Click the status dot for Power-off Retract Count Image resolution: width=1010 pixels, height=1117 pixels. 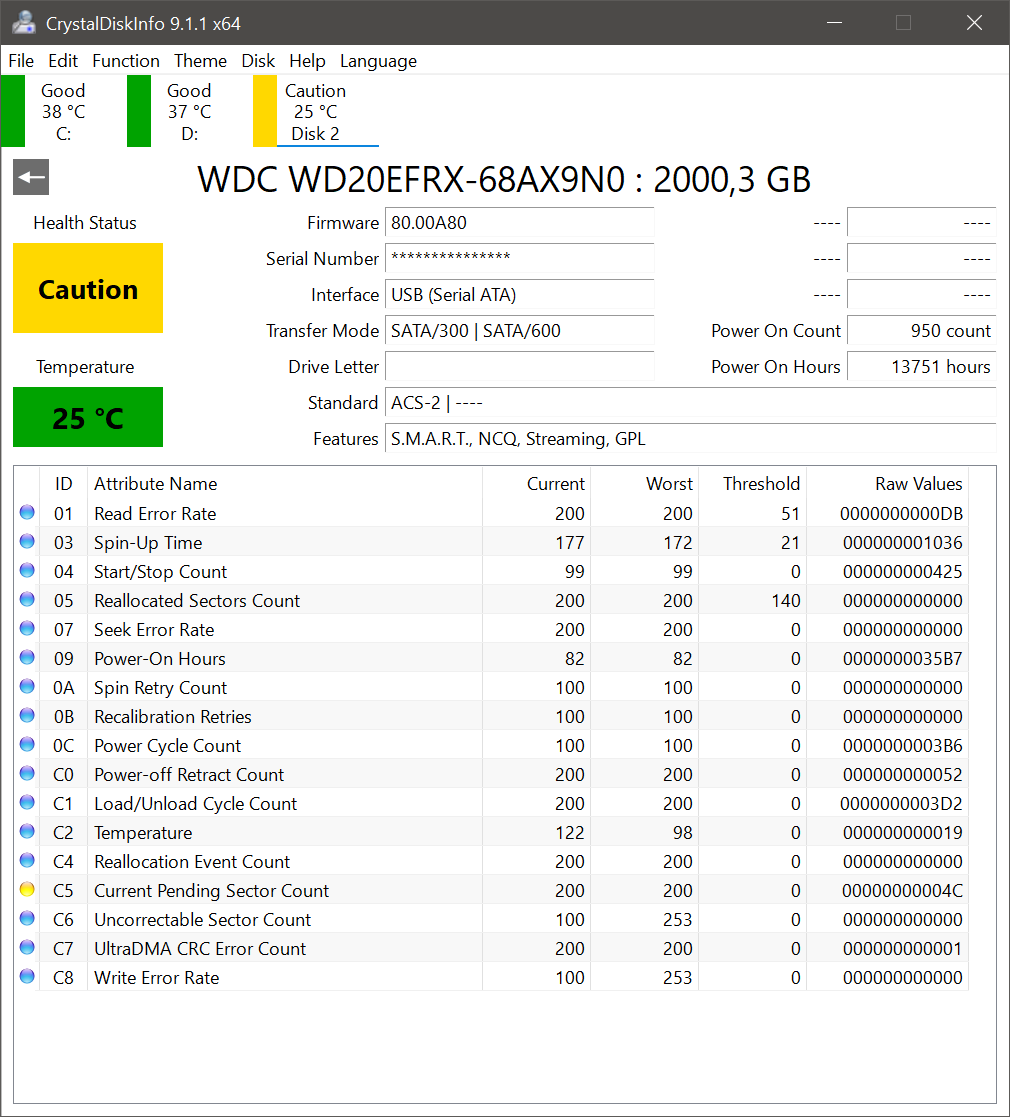pyautogui.click(x=27, y=773)
